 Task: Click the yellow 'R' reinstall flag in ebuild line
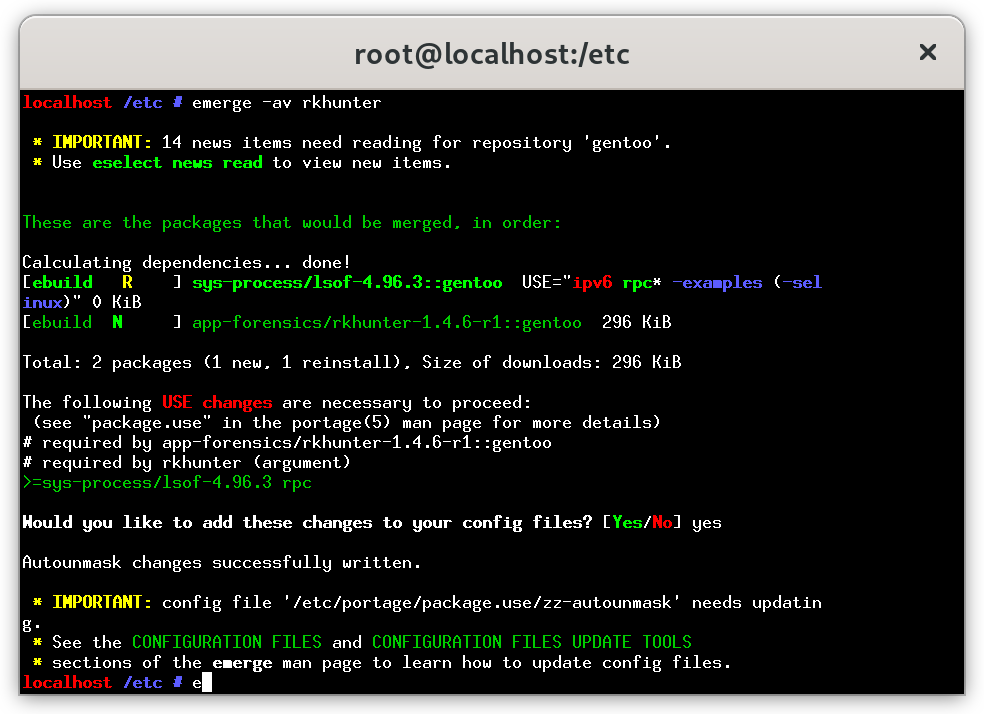click(x=127, y=283)
